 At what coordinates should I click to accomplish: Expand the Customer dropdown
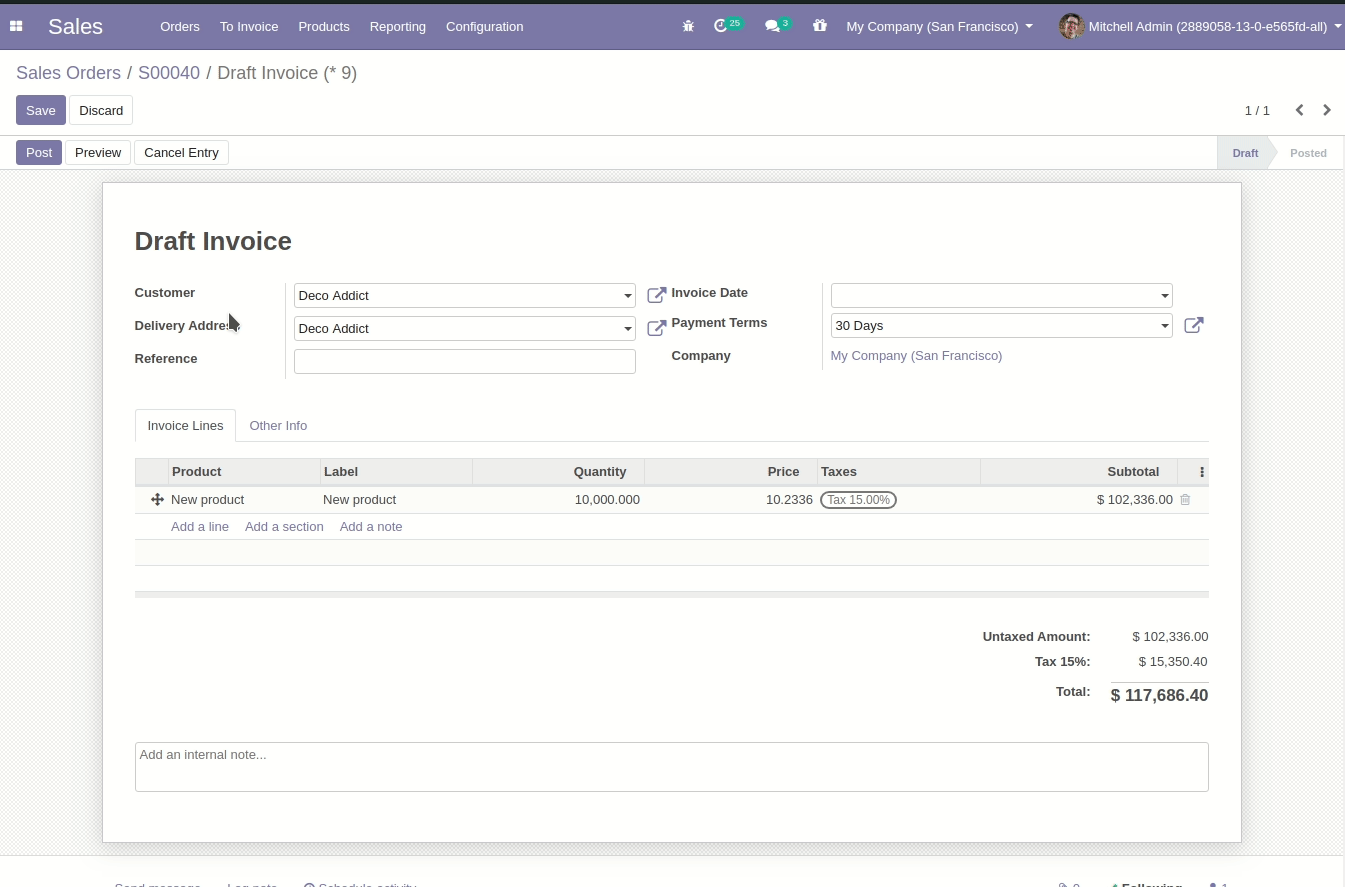pos(628,296)
